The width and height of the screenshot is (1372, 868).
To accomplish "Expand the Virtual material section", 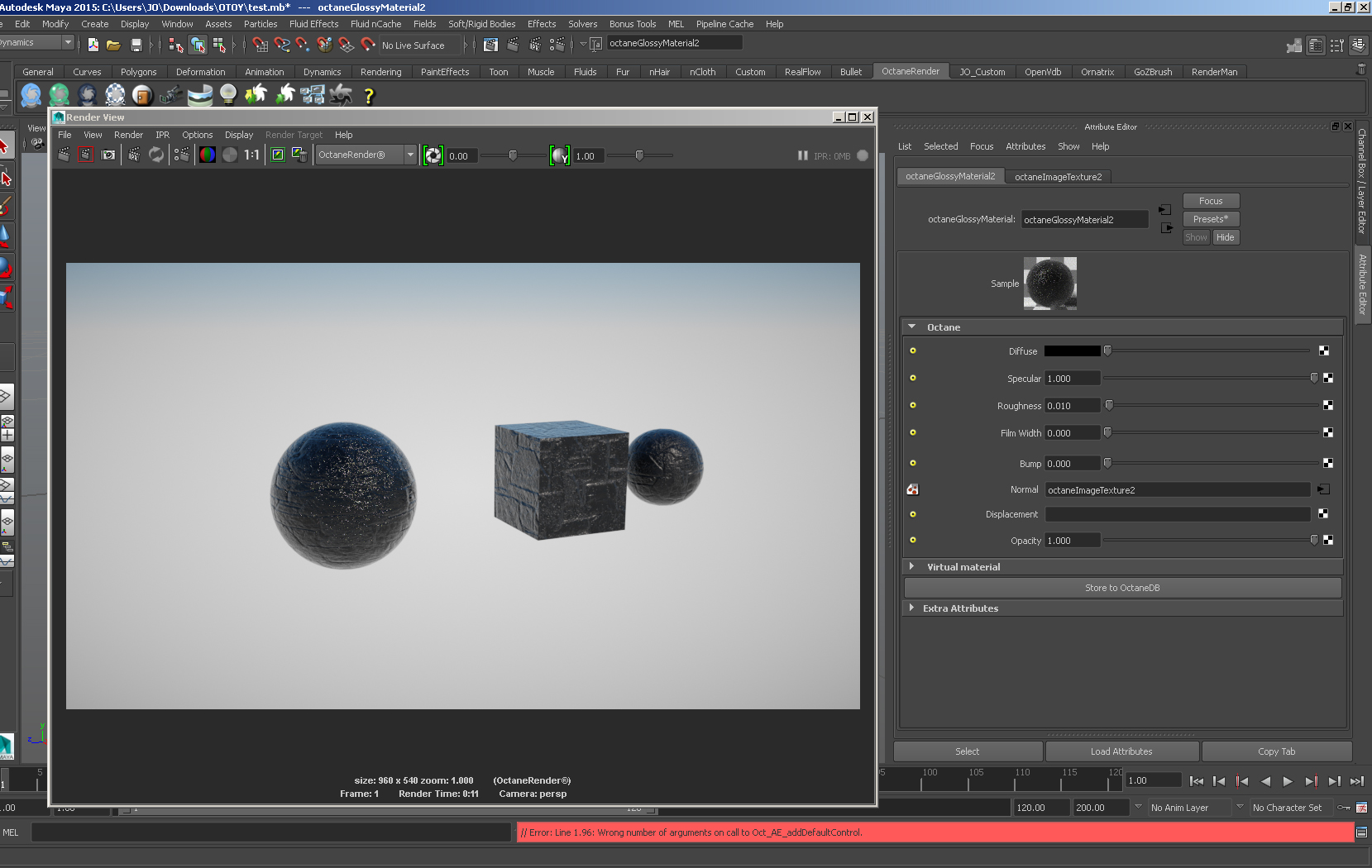I will pos(912,567).
